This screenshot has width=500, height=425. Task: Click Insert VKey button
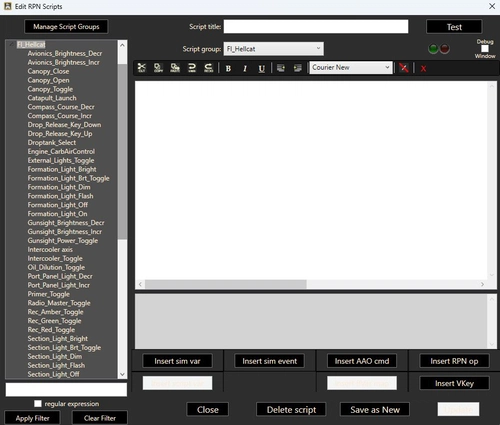point(454,383)
